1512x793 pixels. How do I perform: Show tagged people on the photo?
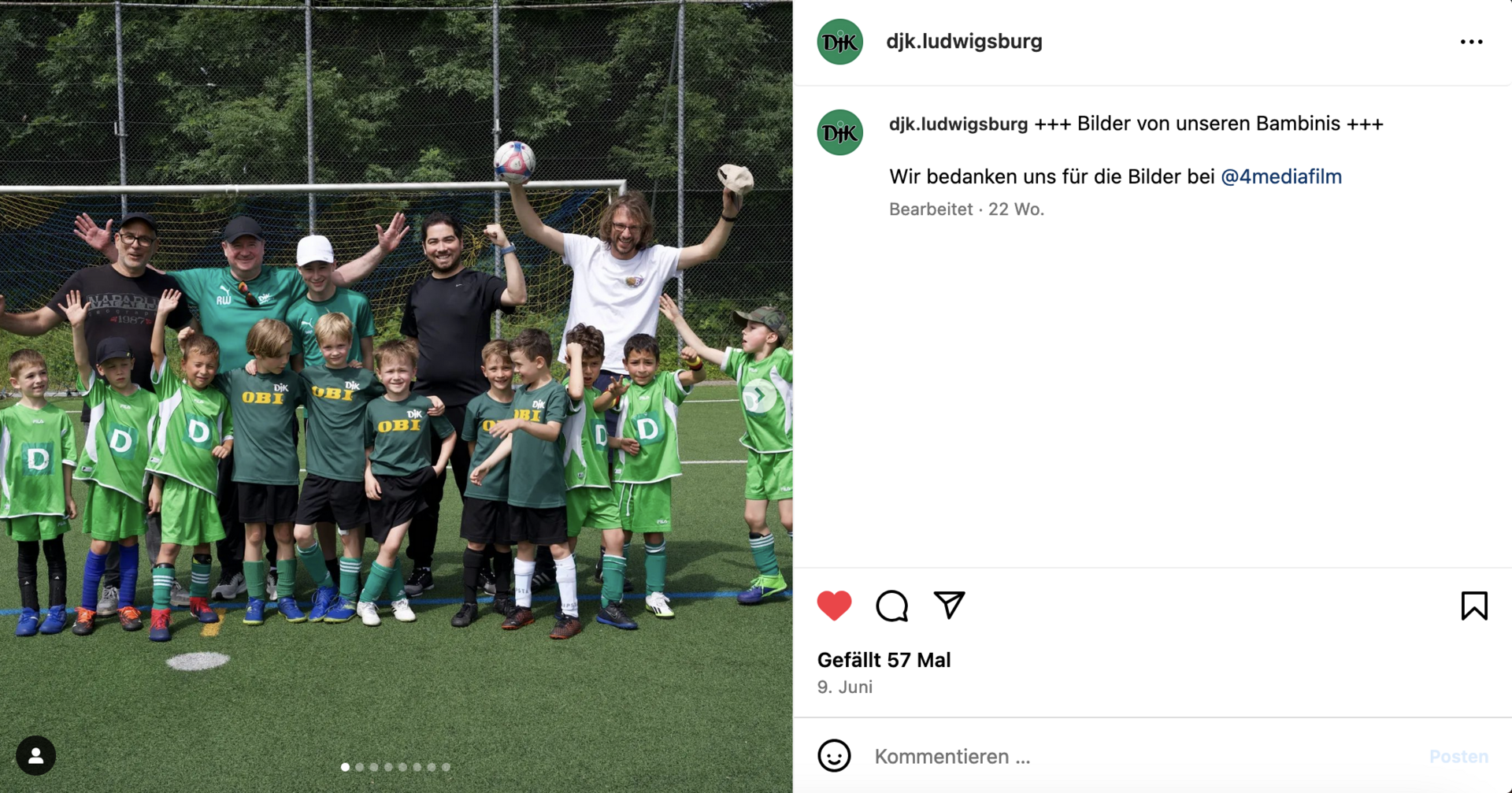pos(35,756)
